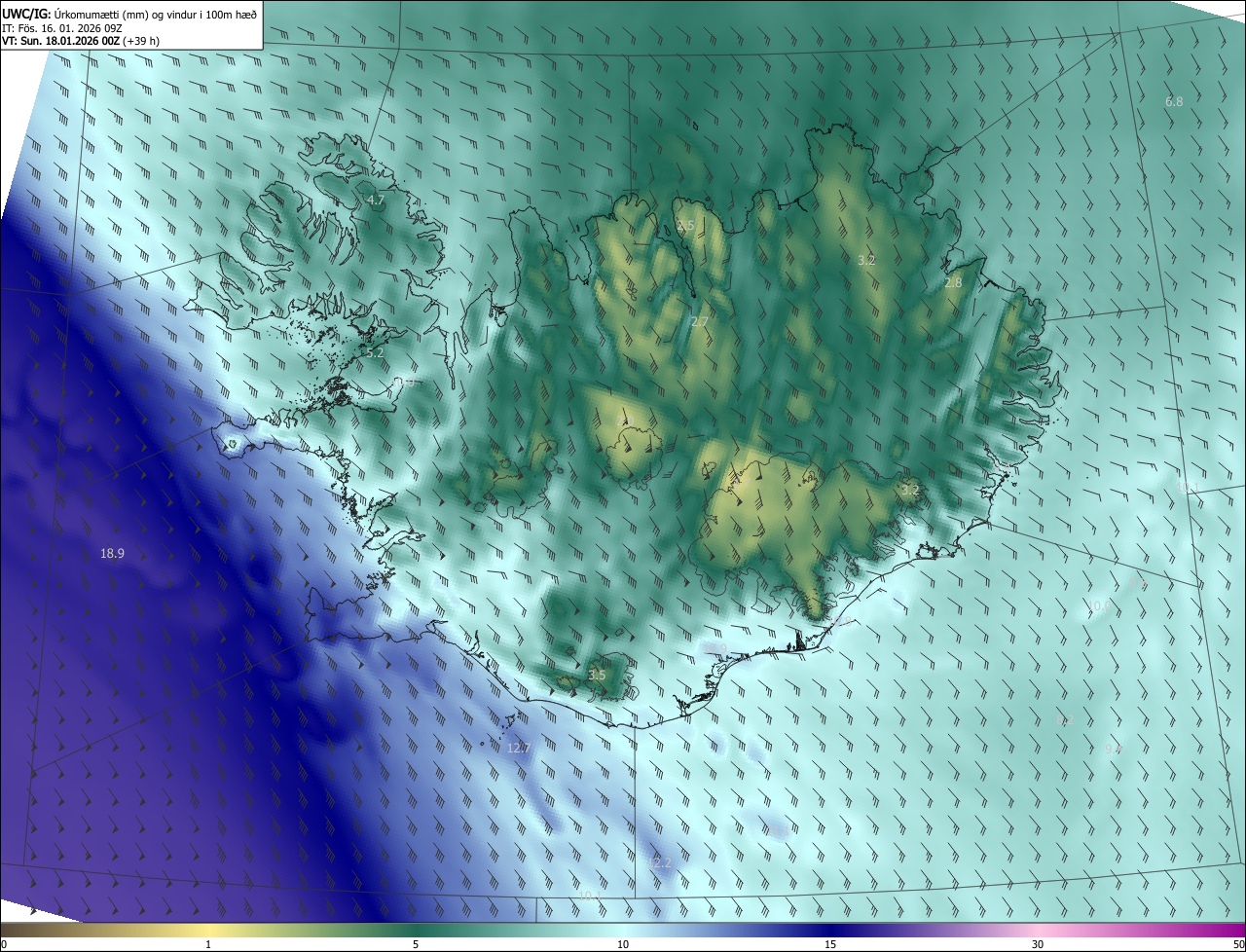1246x952 pixels.
Task: Click the "6.8" precipitation value
Action: tap(1174, 102)
